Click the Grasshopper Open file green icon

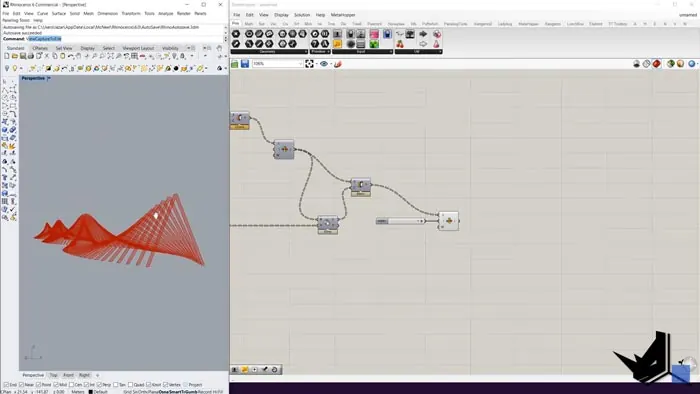[x=235, y=64]
